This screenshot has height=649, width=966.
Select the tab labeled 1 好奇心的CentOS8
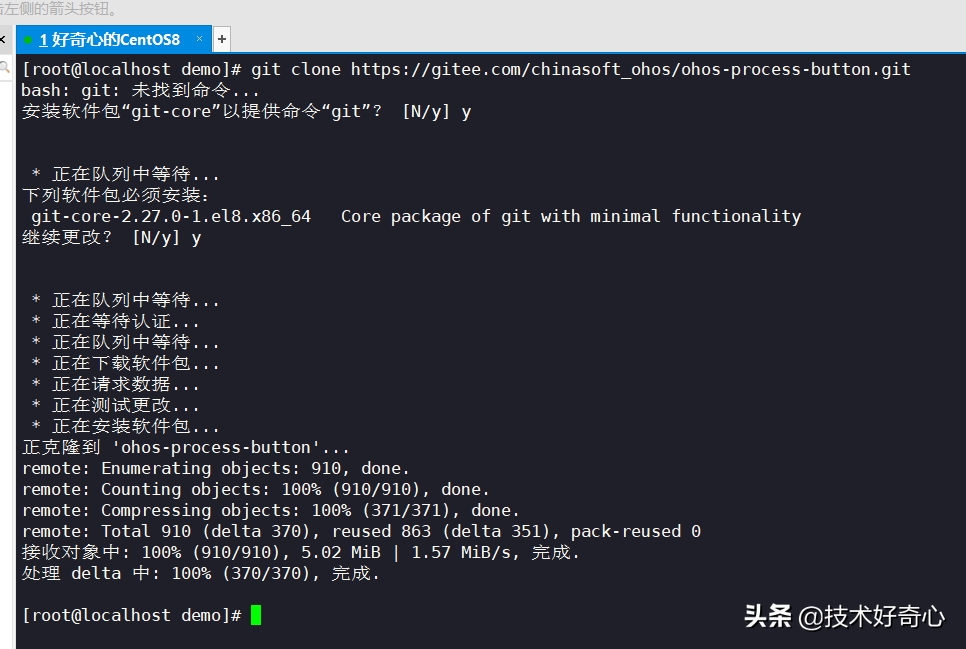(x=115, y=39)
